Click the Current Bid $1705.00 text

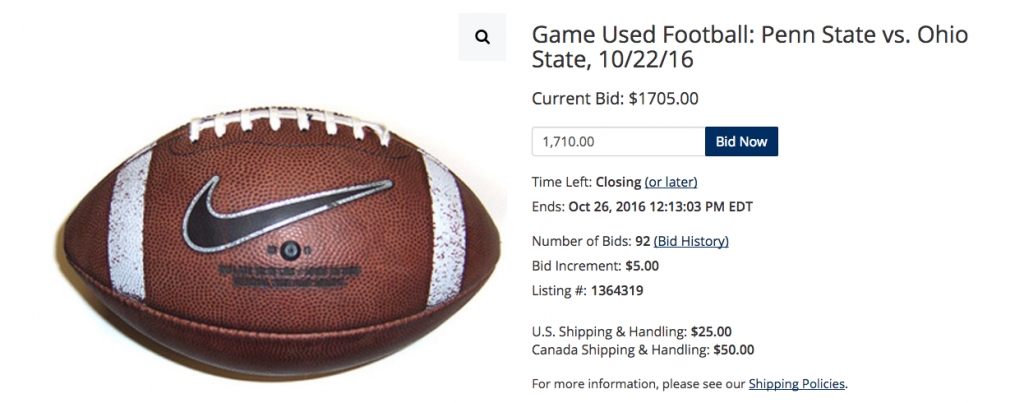[x=615, y=99]
